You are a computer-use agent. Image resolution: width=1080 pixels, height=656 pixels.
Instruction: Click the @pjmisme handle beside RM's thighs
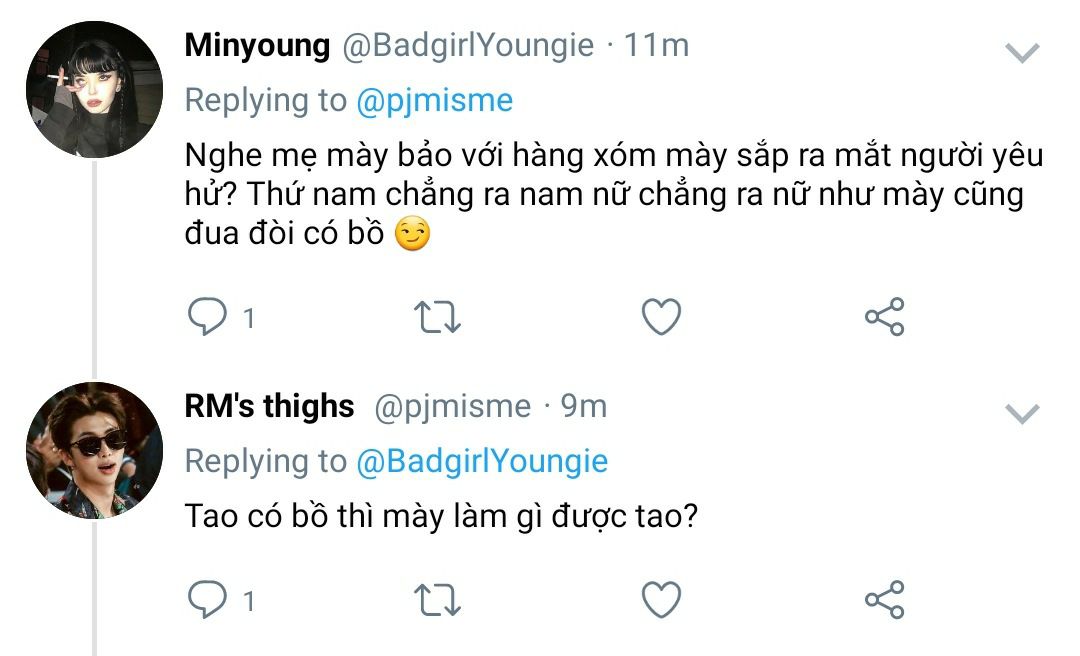click(x=453, y=407)
